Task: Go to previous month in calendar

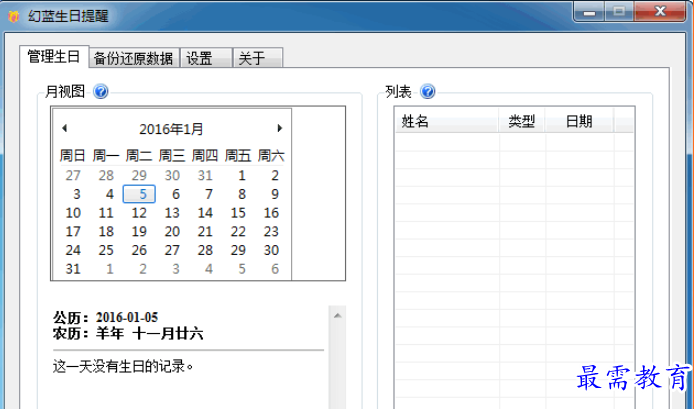Action: tap(65, 128)
